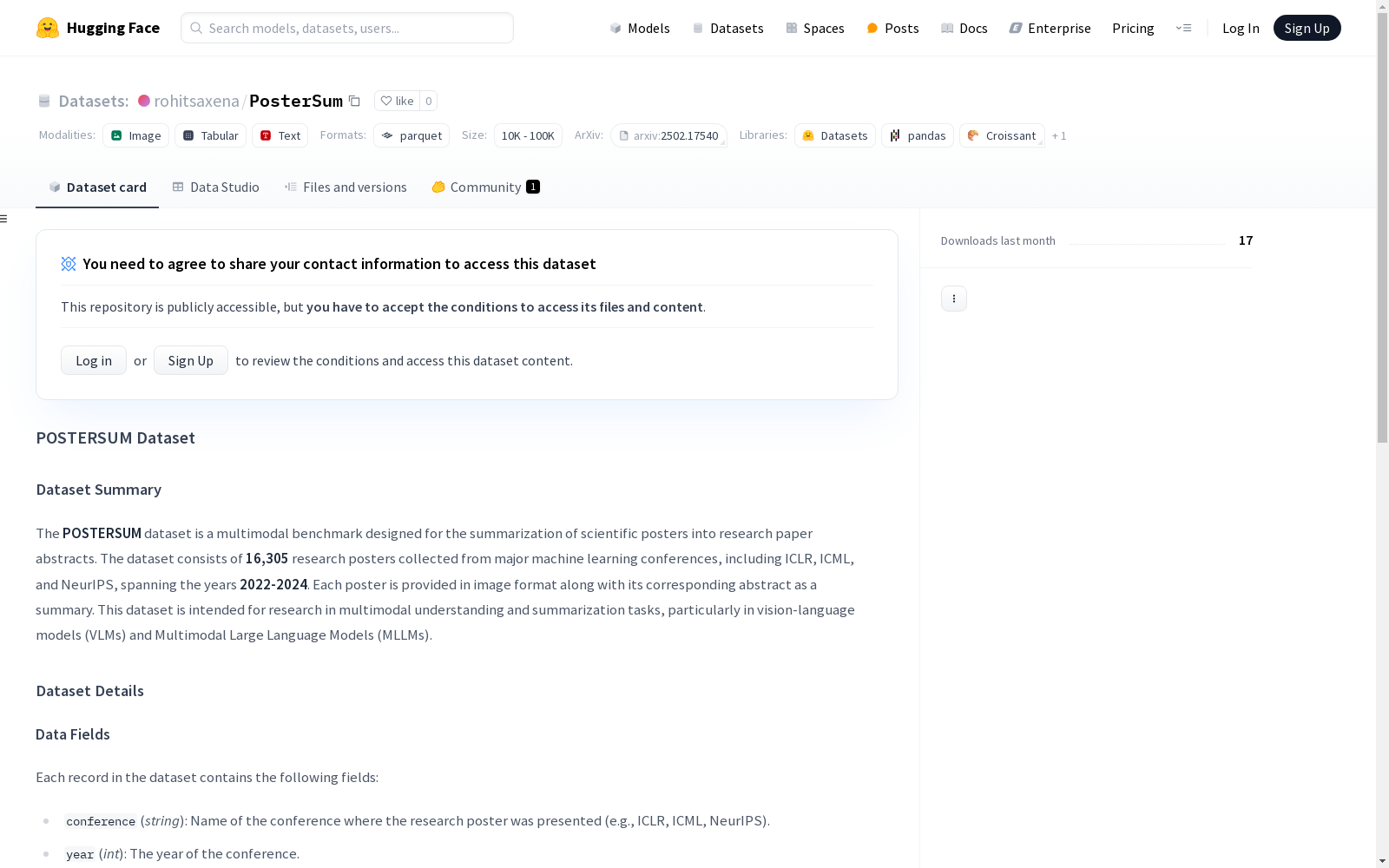The image size is (1389, 868).
Task: Open Posts in the top navigation
Action: point(892,28)
